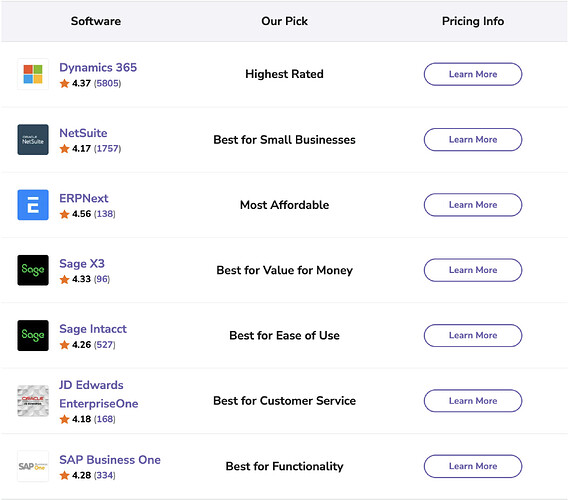
Task: Click Learn More for ERPNext pricing
Action: (x=473, y=205)
